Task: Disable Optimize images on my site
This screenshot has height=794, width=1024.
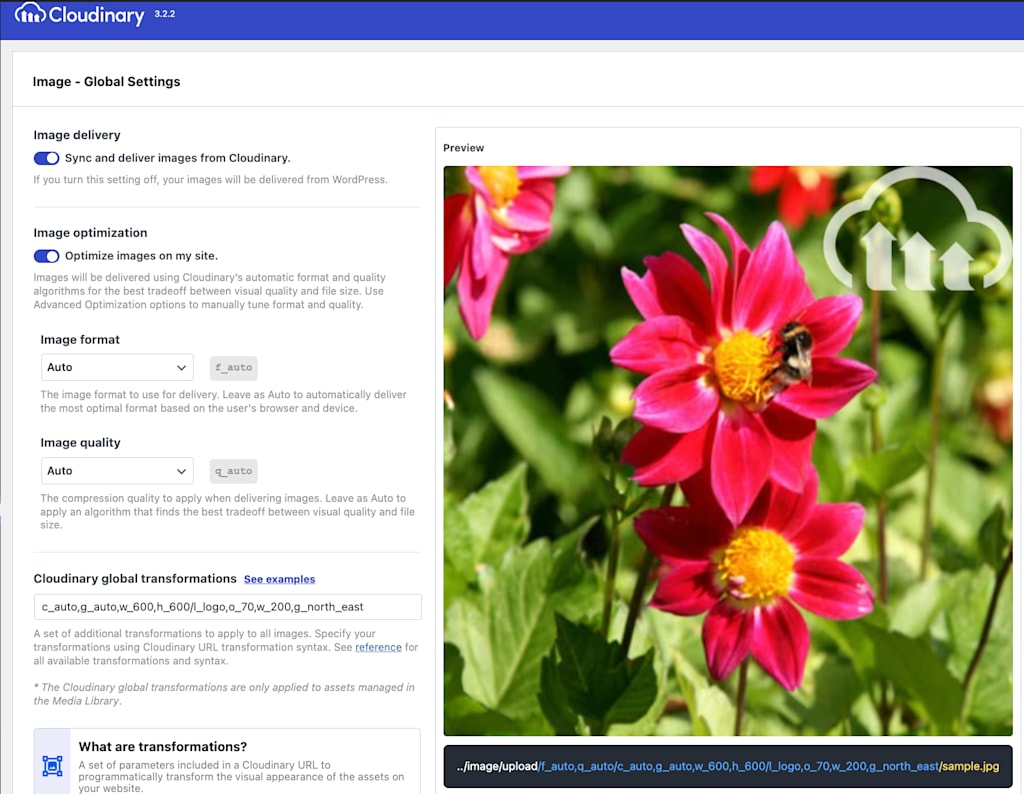Action: (x=46, y=256)
